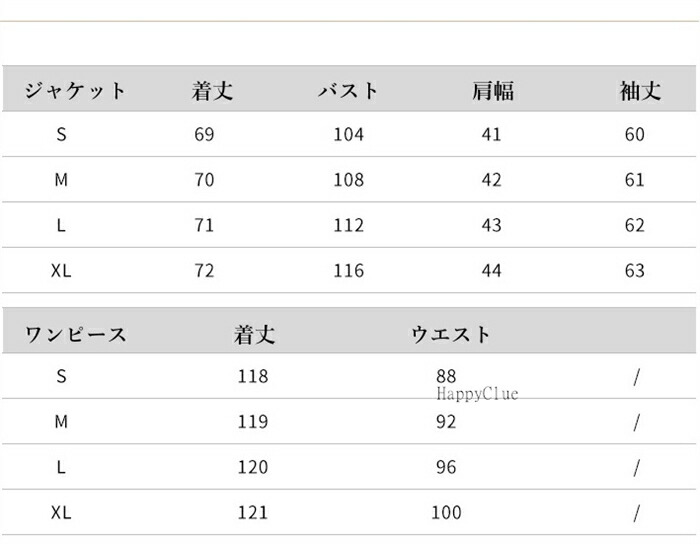Click the waist value 96

coord(446,467)
